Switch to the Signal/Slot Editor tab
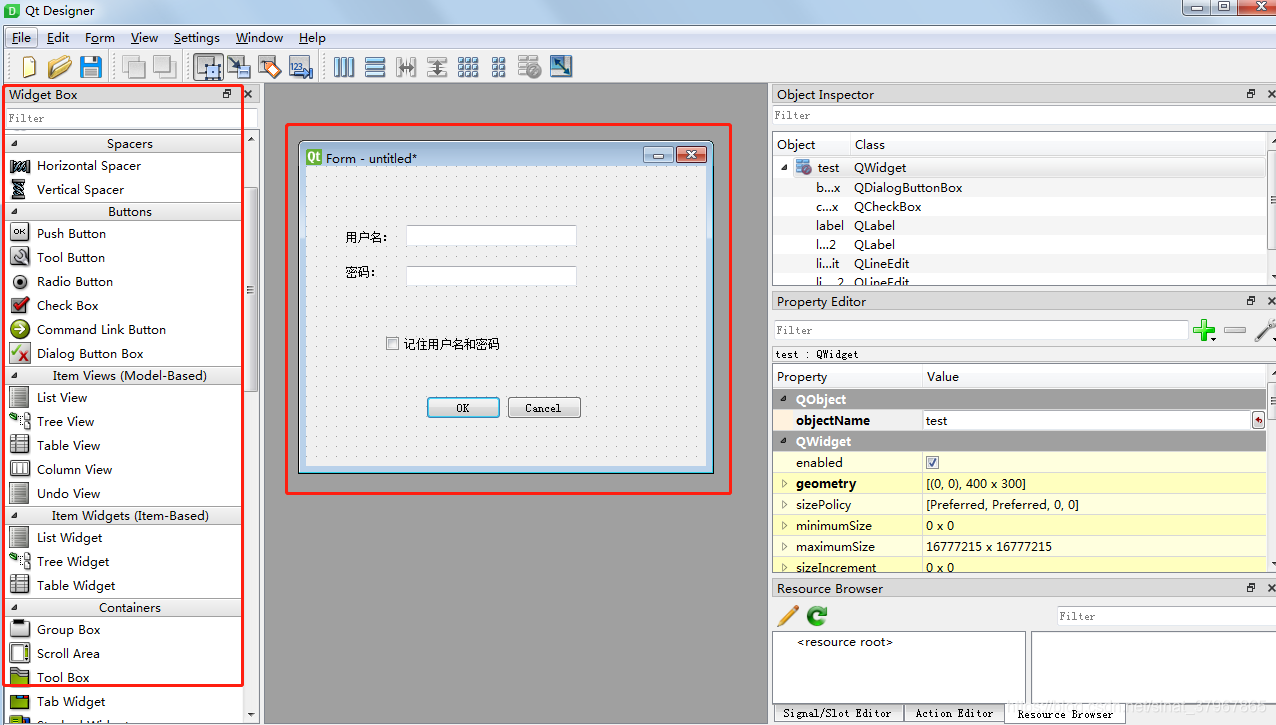Viewport: 1276px width, 725px height. [x=837, y=713]
